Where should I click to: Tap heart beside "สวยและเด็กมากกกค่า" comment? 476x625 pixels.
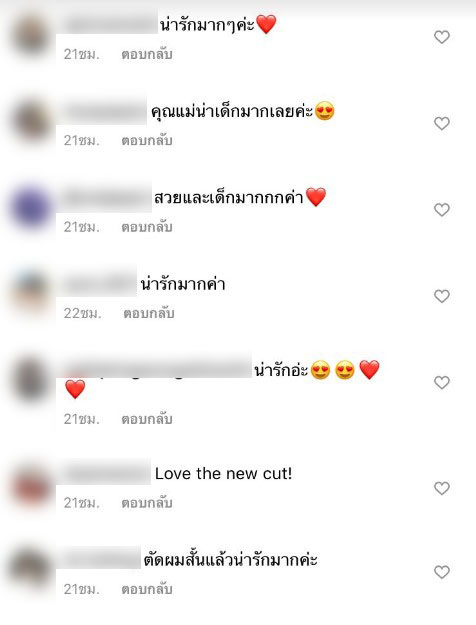pos(442,210)
